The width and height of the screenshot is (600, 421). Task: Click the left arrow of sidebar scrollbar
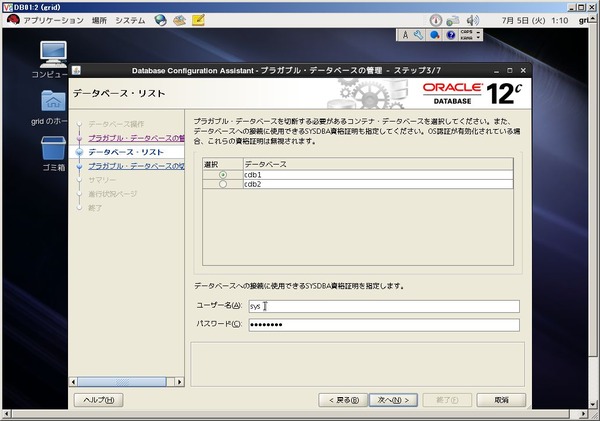pyautogui.click(x=73, y=382)
